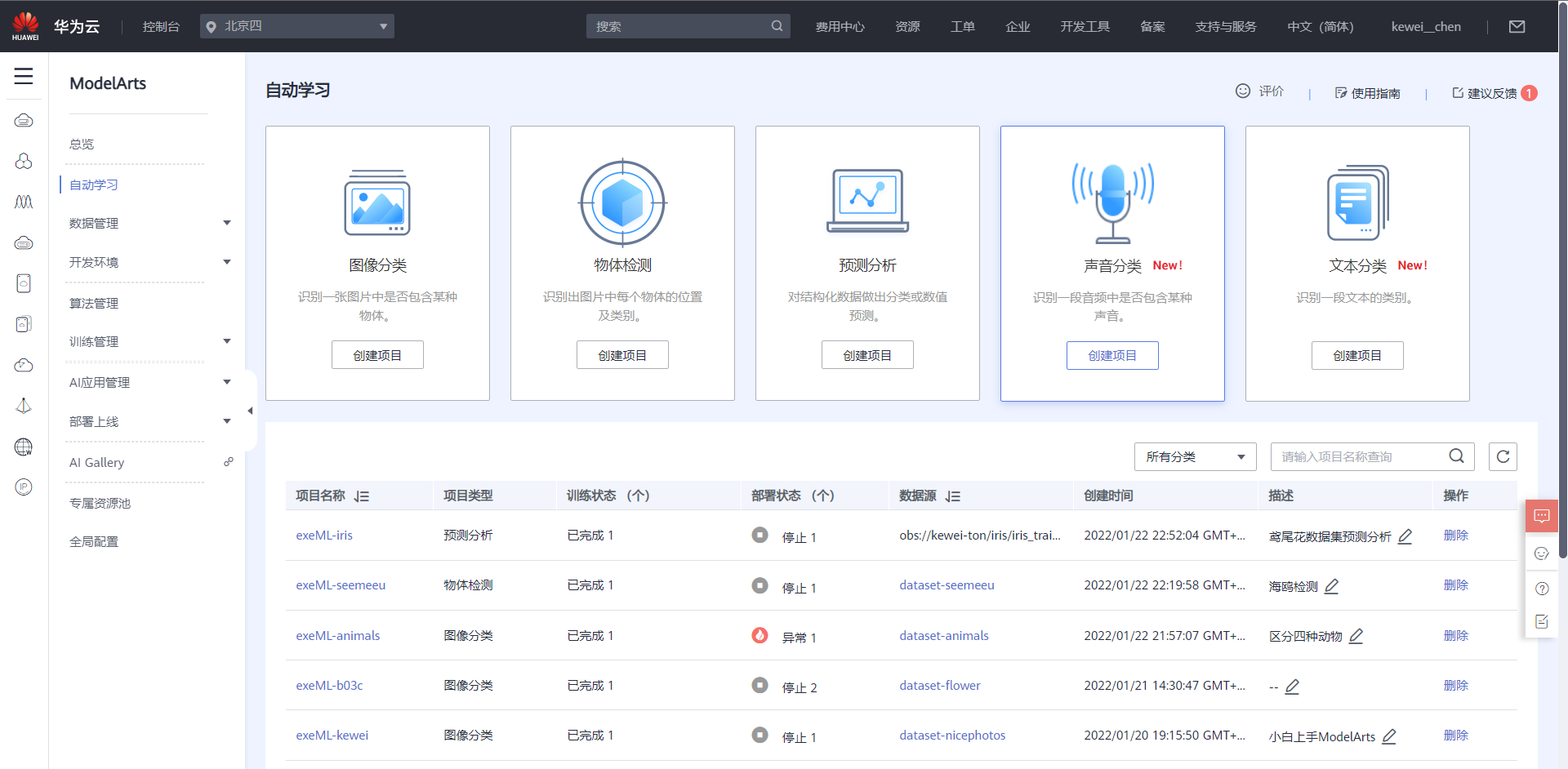Edit description of exeML-b03c project
The height and width of the screenshot is (769, 1568).
(1292, 687)
